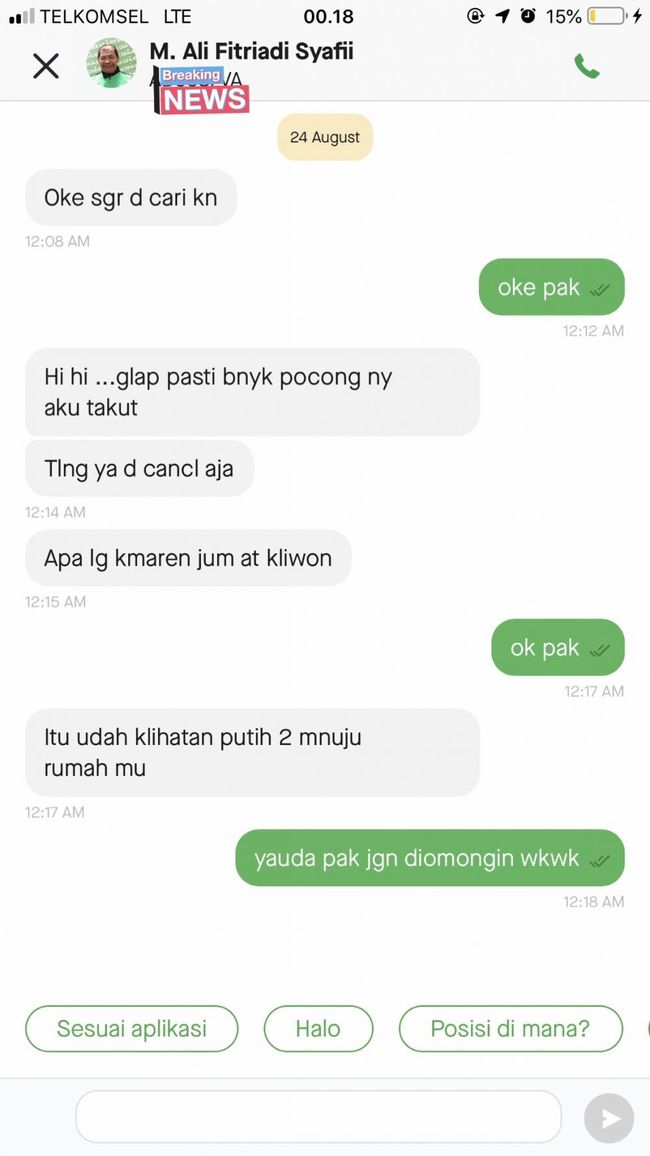Call the driver using the green phone icon
This screenshot has width=650, height=1156.
587,66
